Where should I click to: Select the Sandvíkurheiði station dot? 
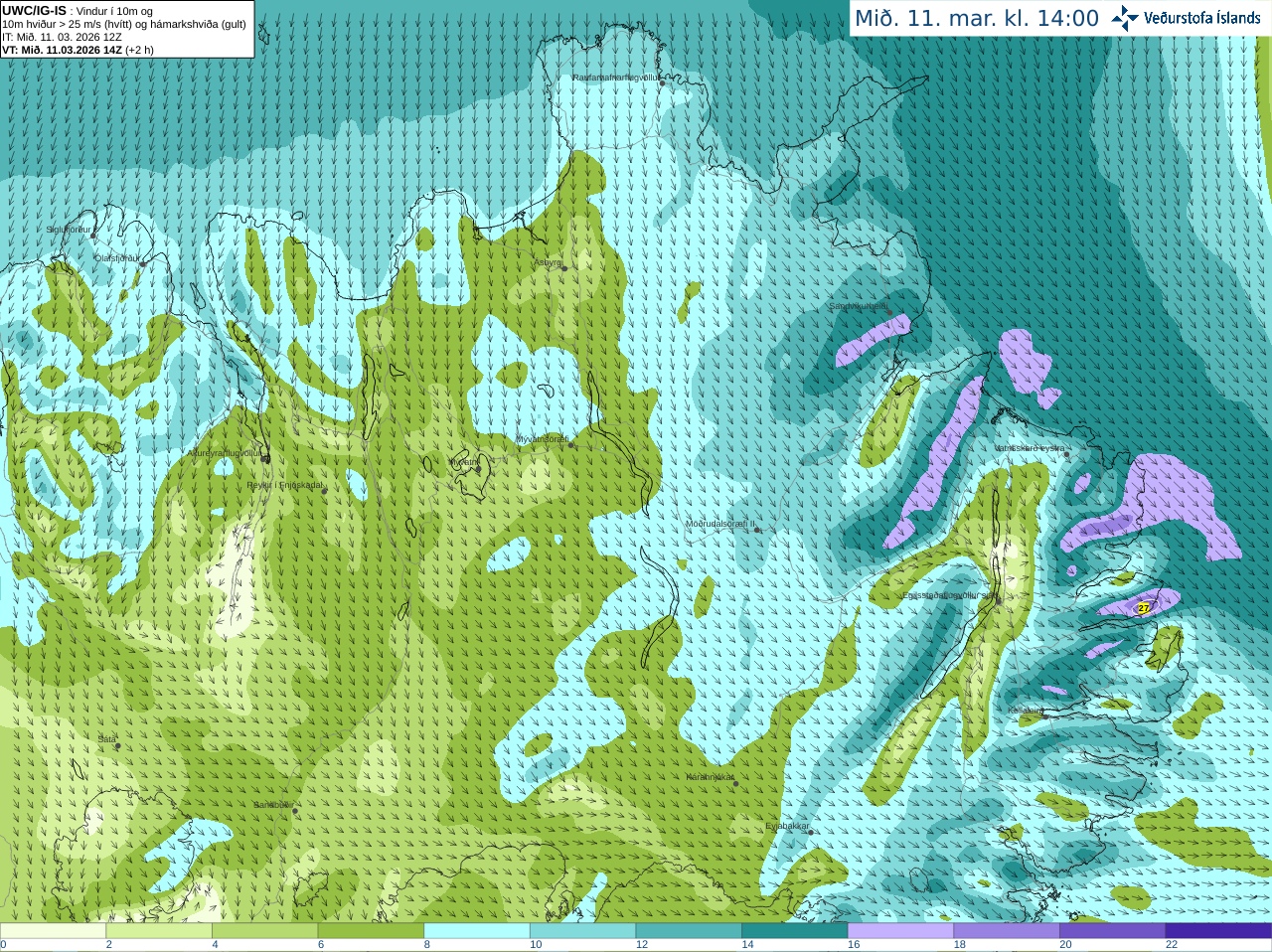[x=889, y=312]
